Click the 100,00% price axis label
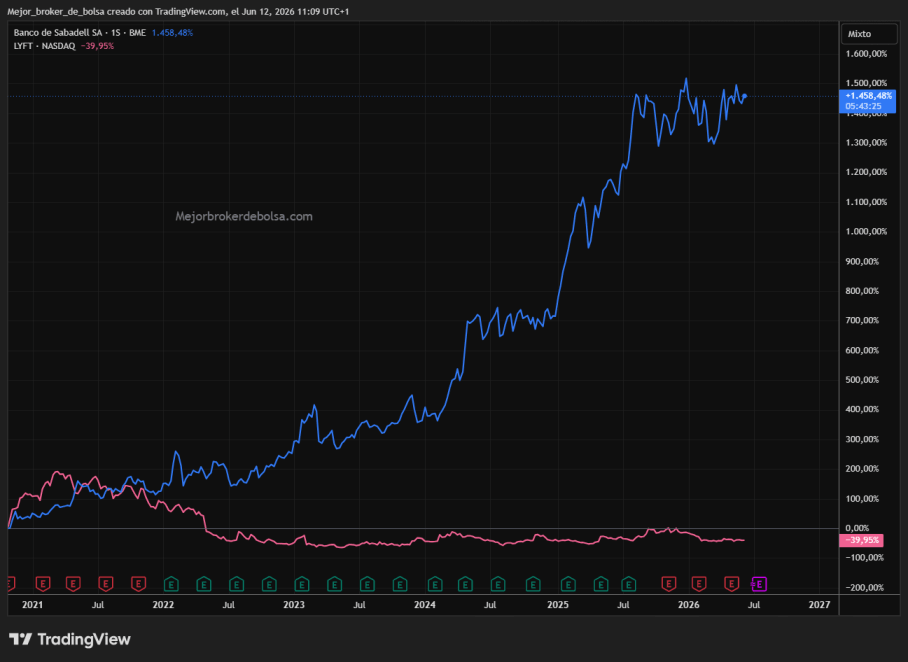Viewport: 908px width, 662px height. point(862,499)
